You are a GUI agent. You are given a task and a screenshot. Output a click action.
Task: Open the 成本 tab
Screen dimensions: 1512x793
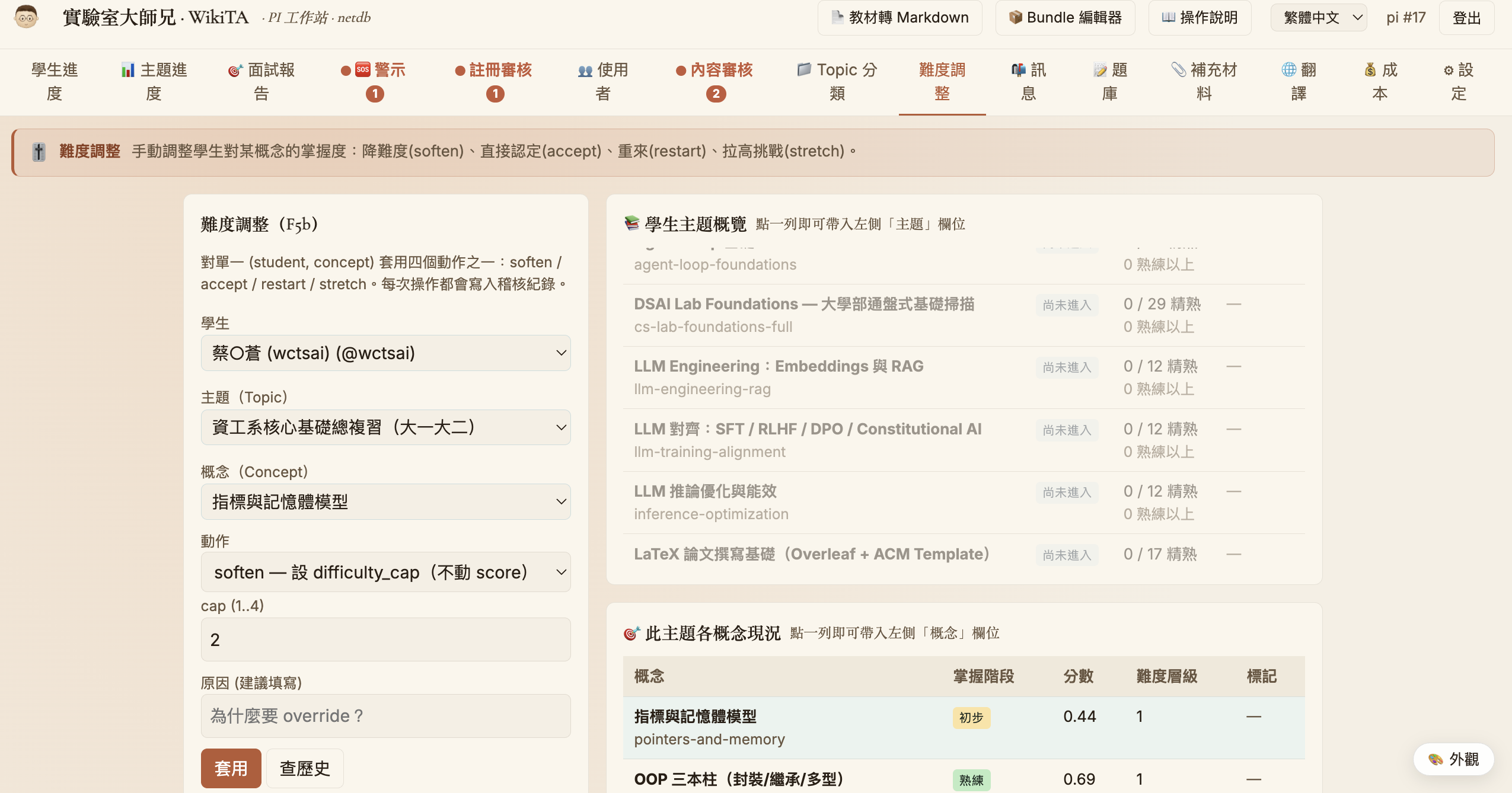1380,82
